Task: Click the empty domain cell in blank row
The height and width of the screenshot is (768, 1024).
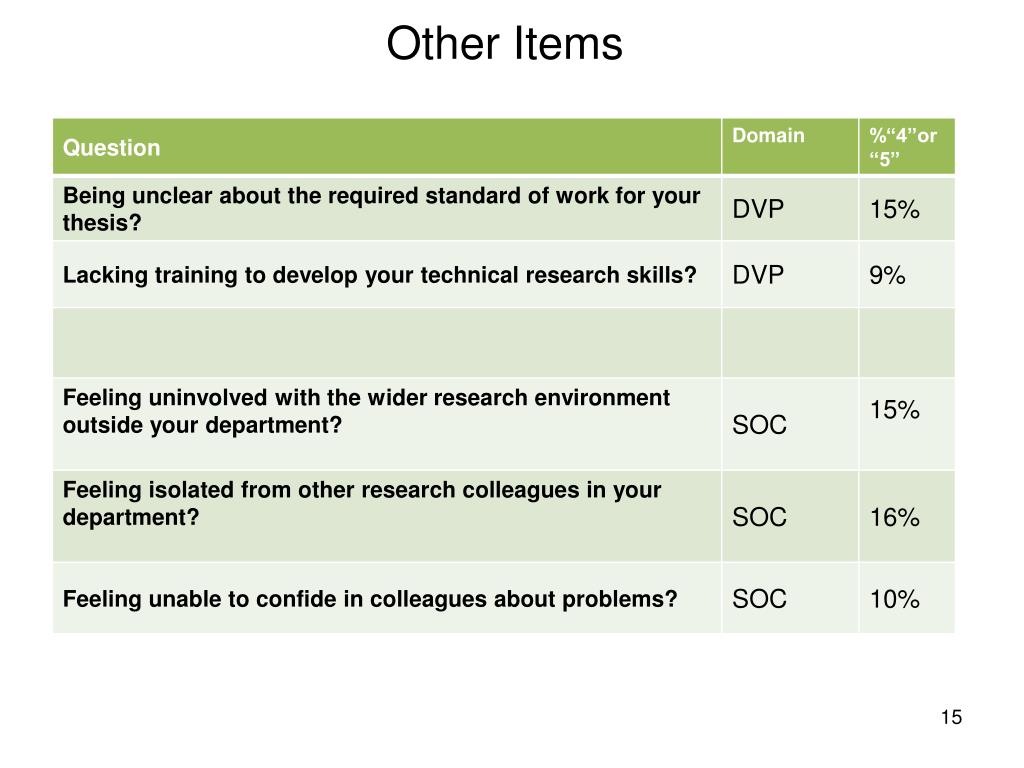Action: coord(790,343)
